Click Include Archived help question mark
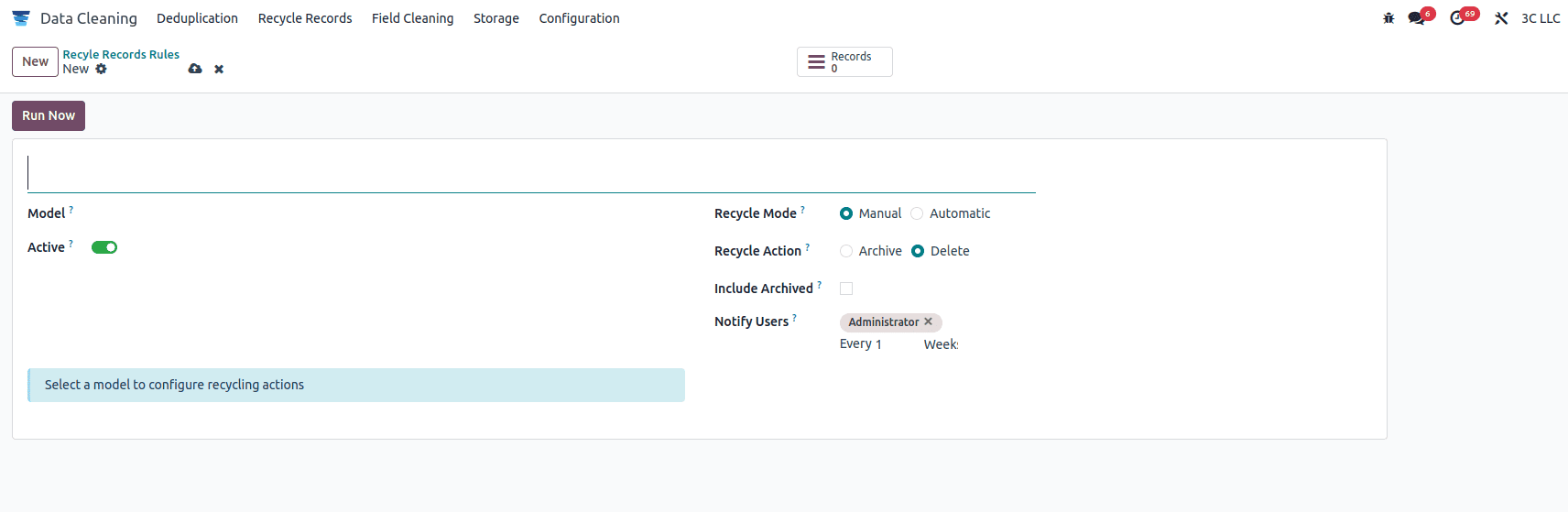1568x512 pixels. point(820,285)
